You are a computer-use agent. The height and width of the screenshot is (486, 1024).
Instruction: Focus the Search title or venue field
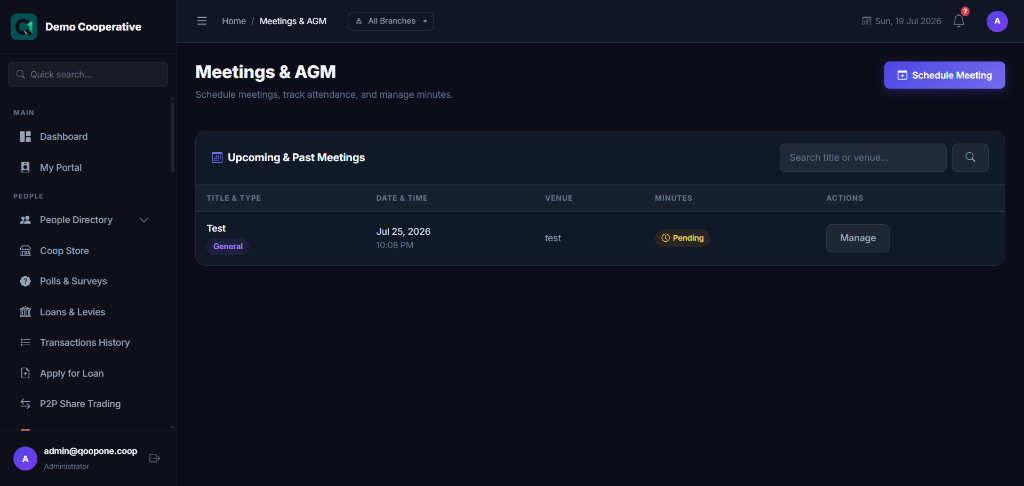863,157
